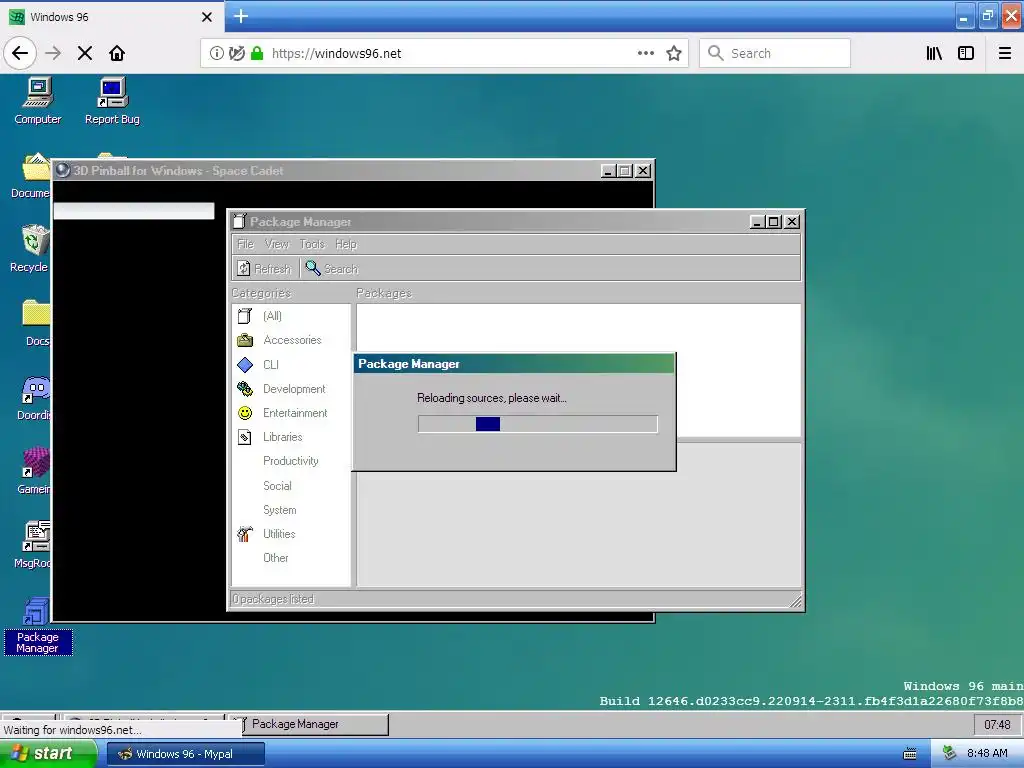Click the Search magnifier in Package Manager toolbar

(313, 268)
